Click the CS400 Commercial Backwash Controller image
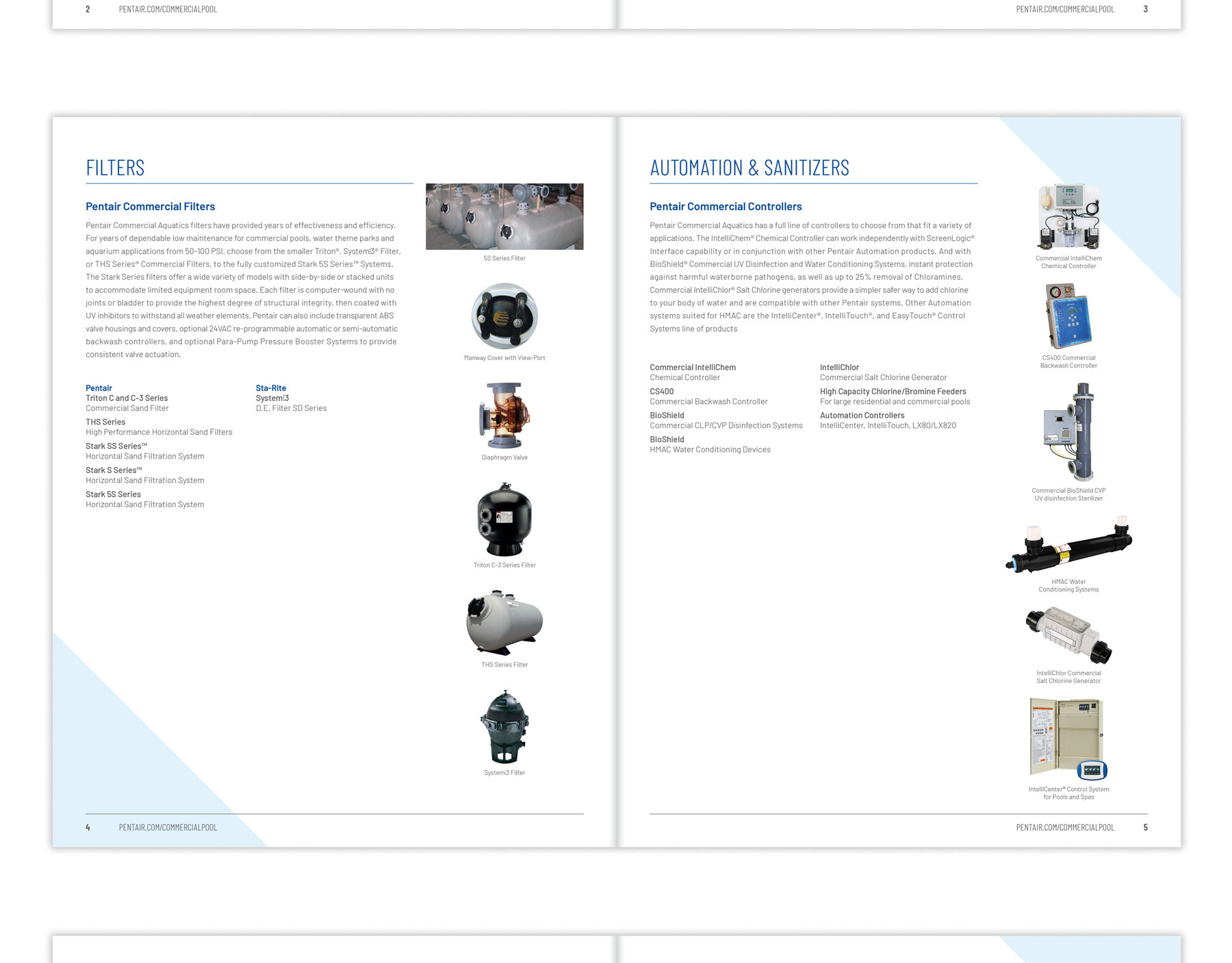The height and width of the screenshot is (963, 1232). coord(1068,316)
